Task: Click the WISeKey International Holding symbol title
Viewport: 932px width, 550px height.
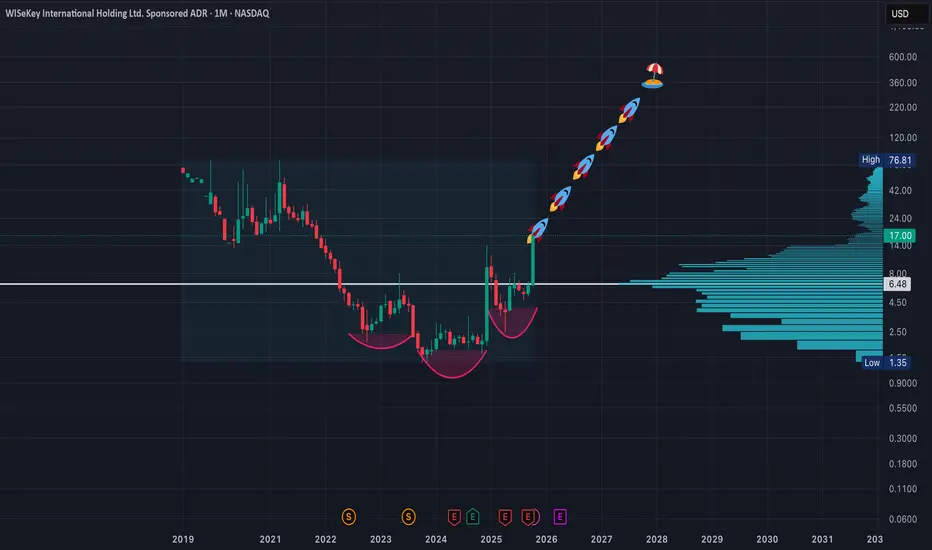Action: click(137, 13)
